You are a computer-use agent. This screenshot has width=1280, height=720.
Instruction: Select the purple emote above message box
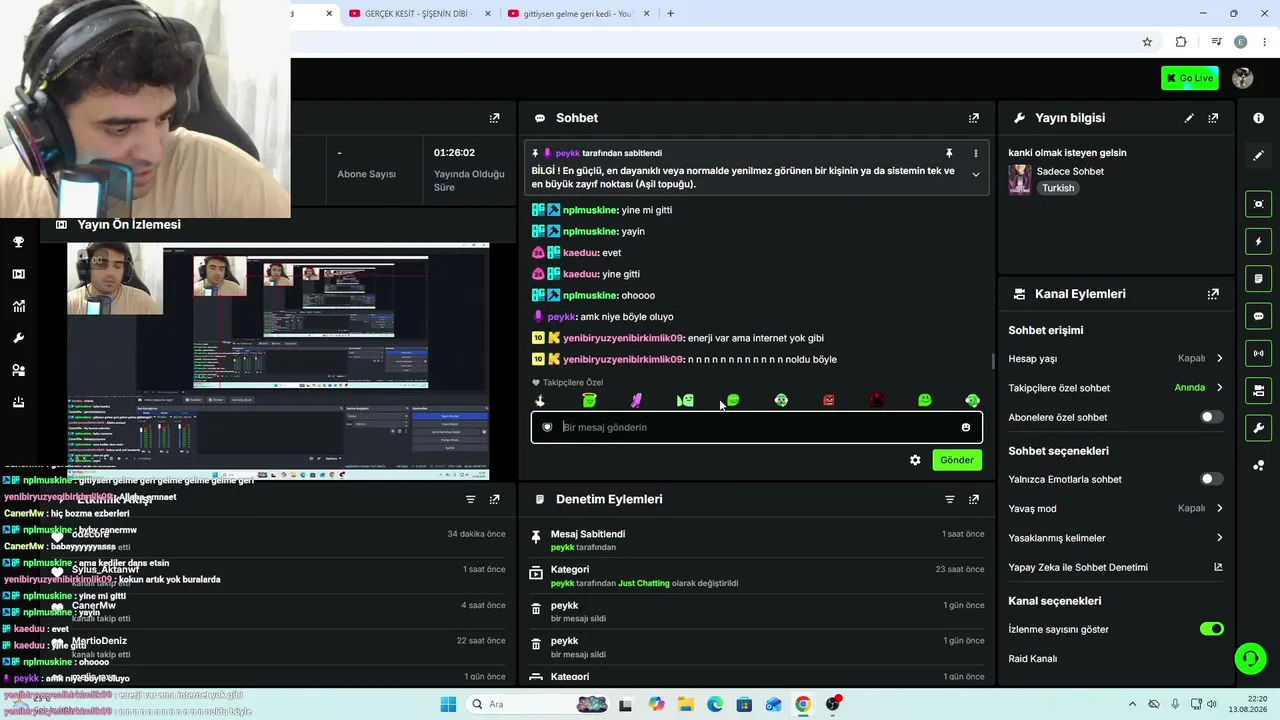636,400
